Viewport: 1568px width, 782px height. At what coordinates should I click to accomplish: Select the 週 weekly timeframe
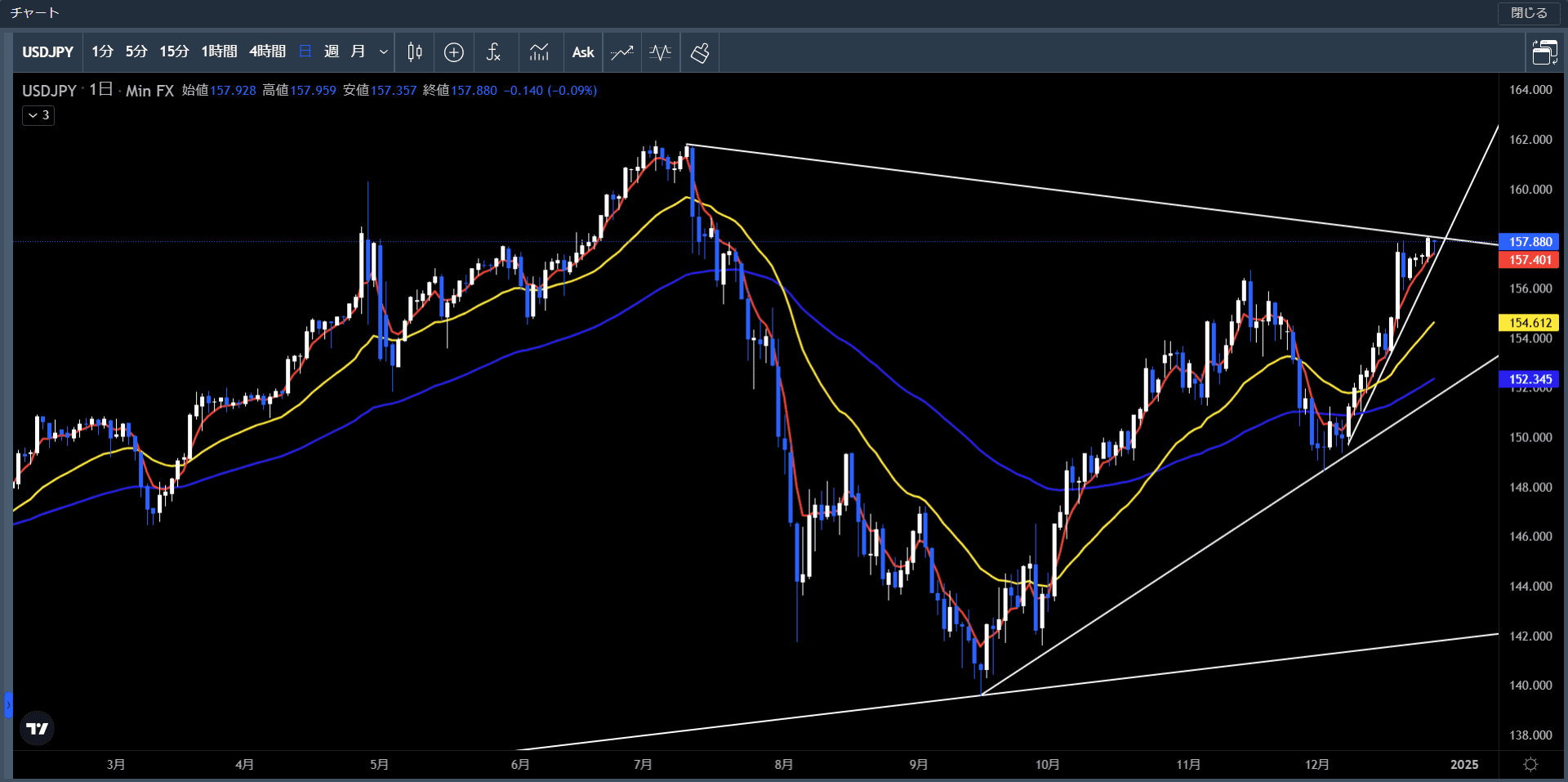pos(332,51)
